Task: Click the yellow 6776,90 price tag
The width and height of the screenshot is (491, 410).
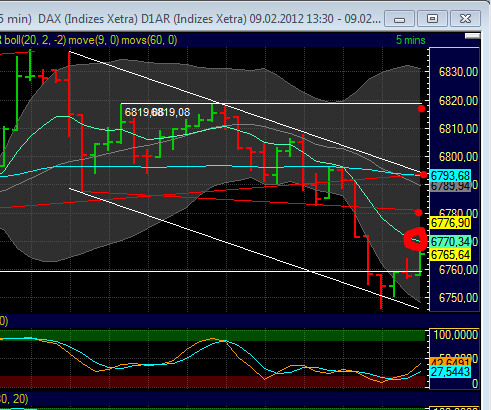Action: pyautogui.click(x=450, y=222)
